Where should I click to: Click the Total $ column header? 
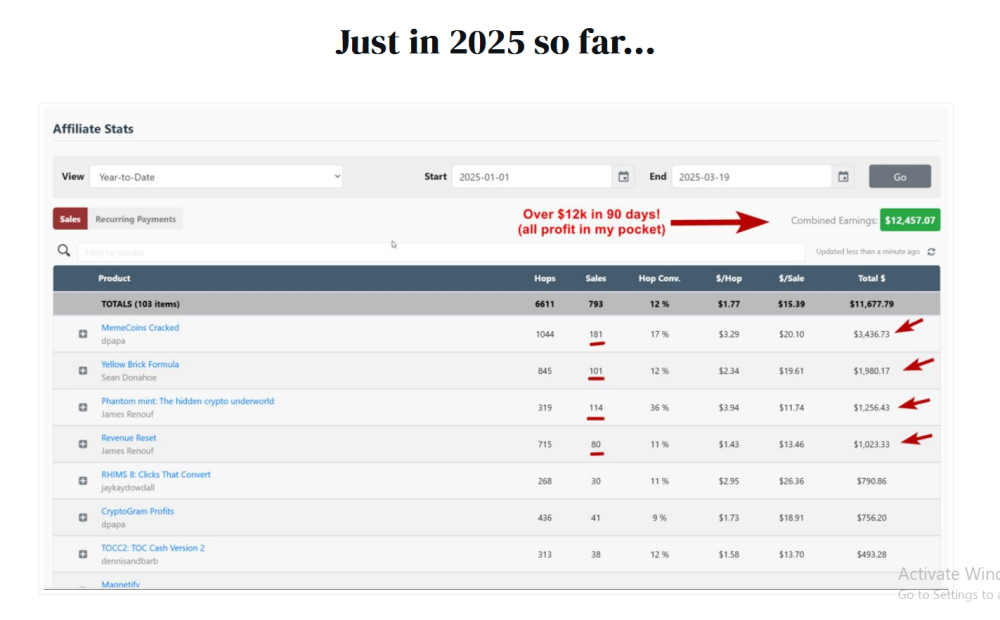coord(872,278)
